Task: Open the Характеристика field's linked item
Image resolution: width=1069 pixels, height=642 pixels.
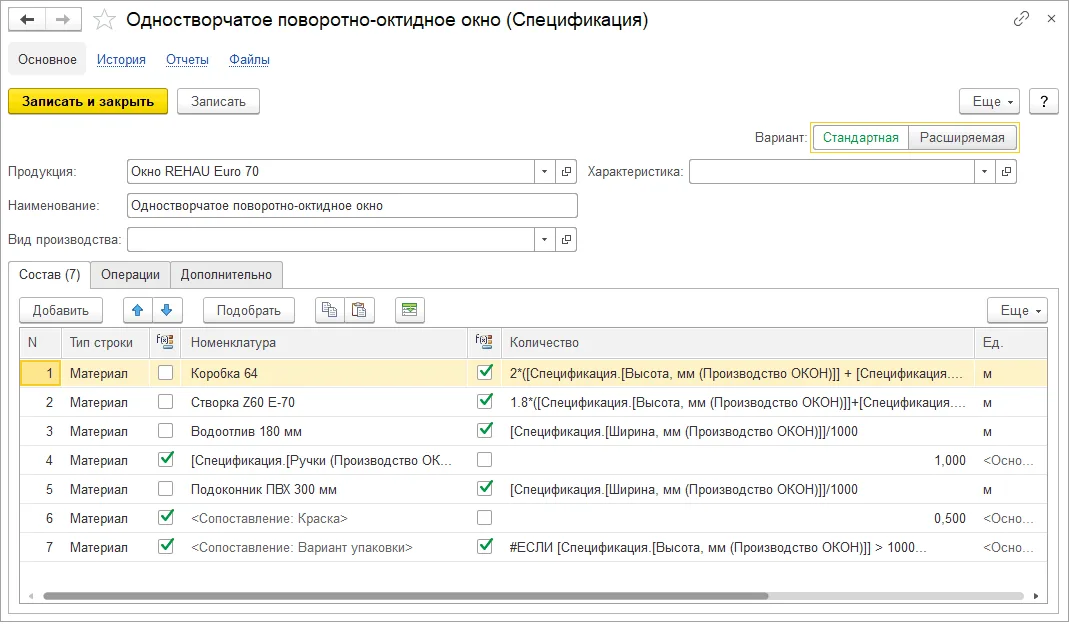Action: coord(1006,172)
